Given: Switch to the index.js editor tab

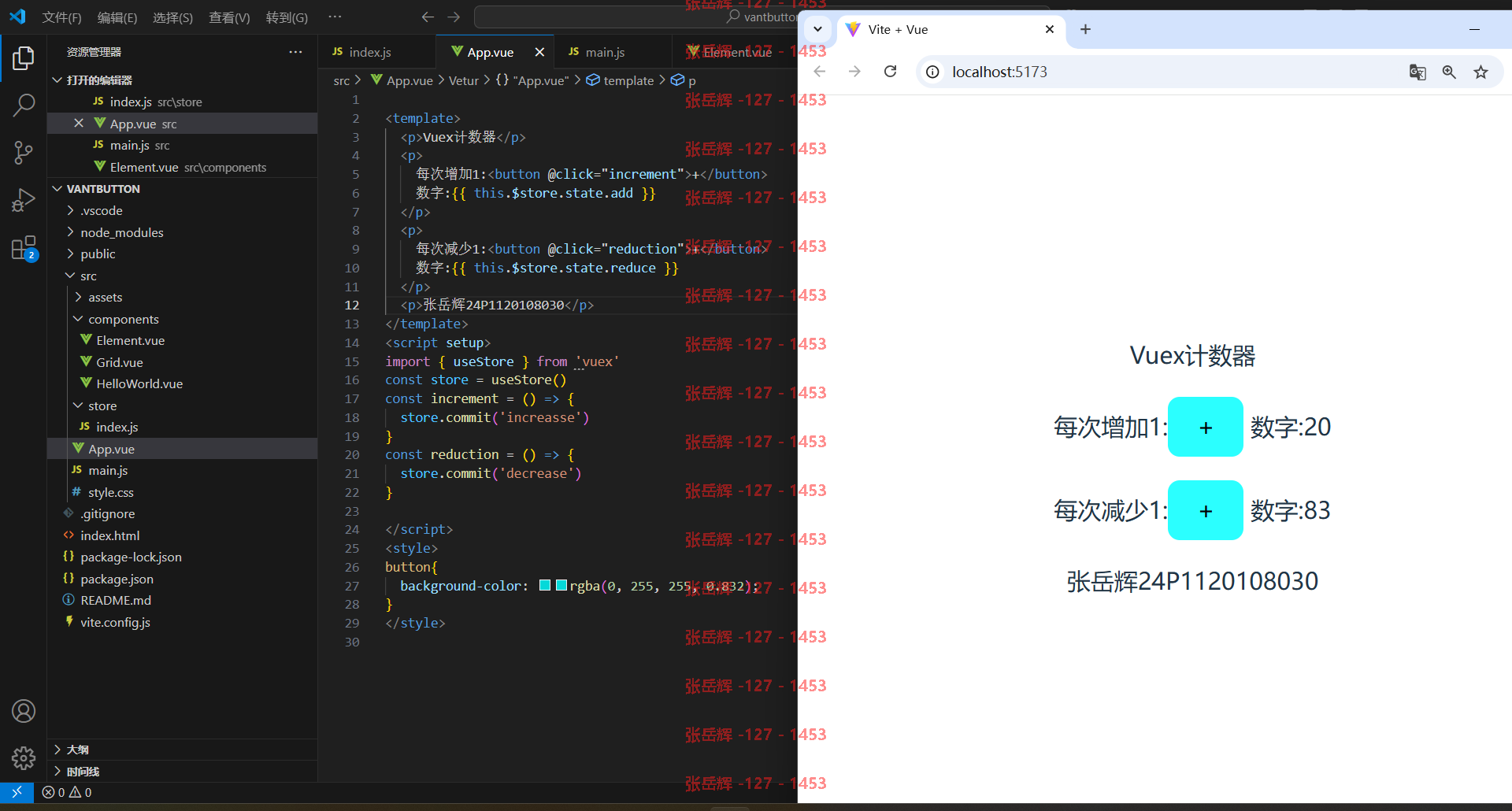Looking at the screenshot, I should 376,52.
